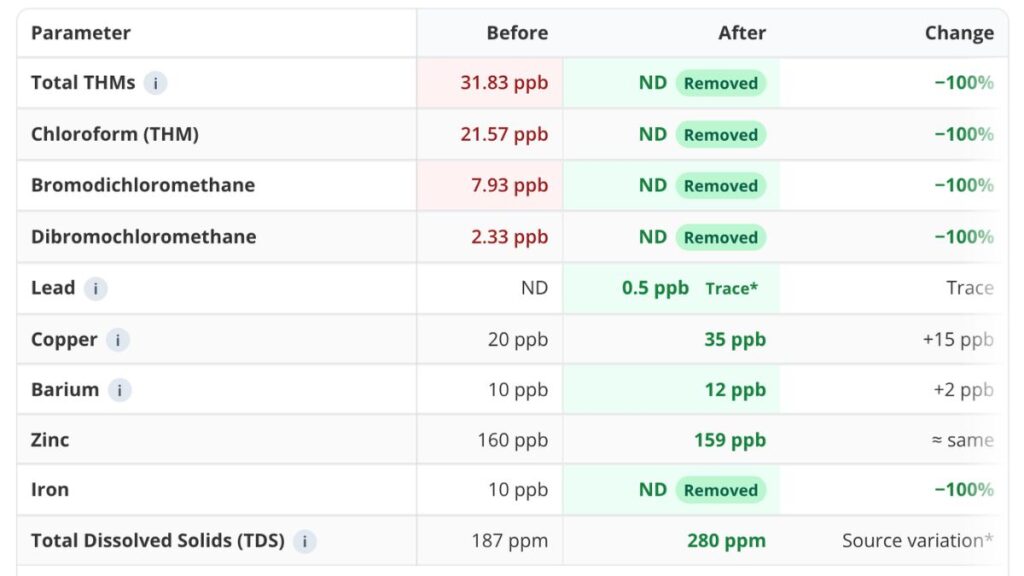This screenshot has width=1024, height=576.
Task: Open the Total THMs info tooltip
Action: (x=154, y=83)
